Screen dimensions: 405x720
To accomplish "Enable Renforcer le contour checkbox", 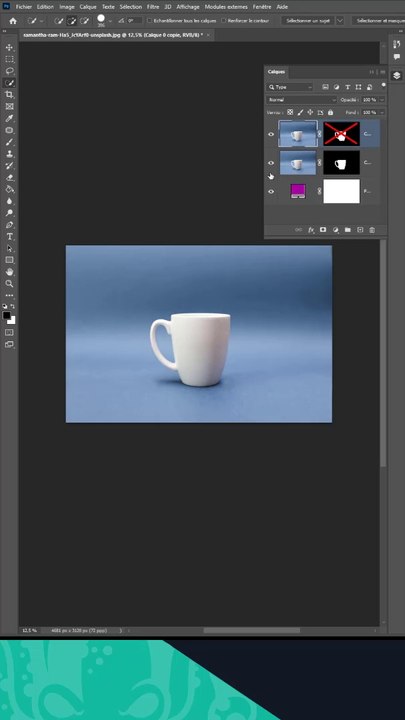I will click(x=224, y=21).
